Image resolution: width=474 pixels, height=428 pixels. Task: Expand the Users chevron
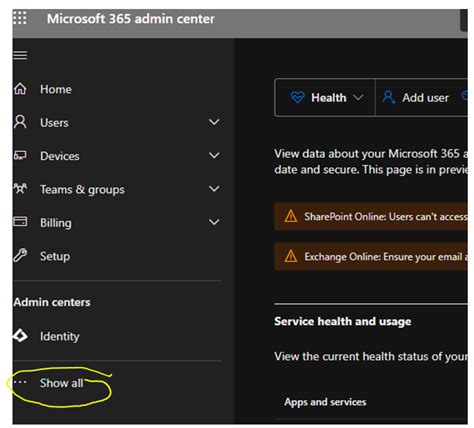[214, 122]
